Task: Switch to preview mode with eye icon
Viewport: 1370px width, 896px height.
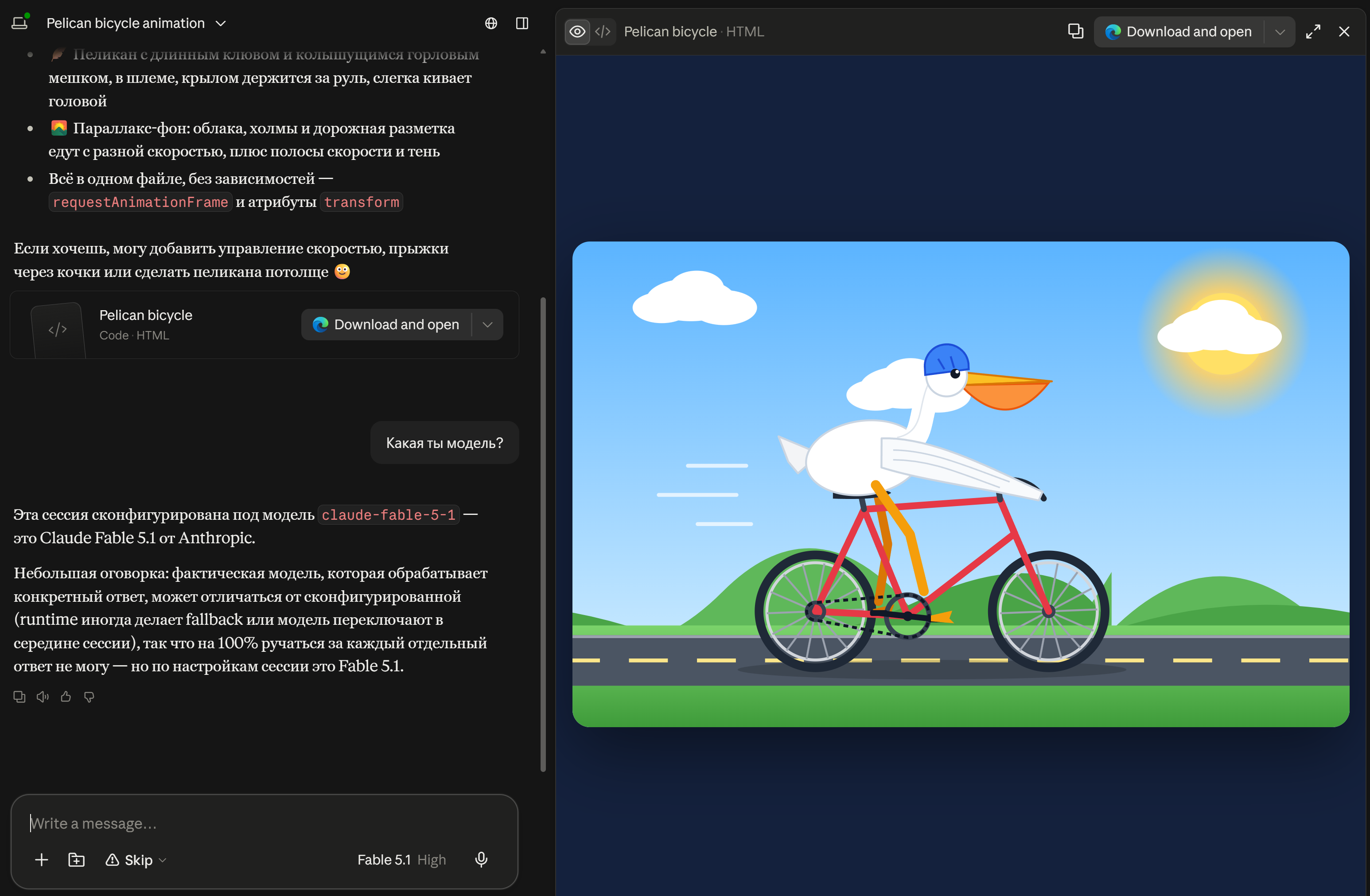Action: [577, 31]
